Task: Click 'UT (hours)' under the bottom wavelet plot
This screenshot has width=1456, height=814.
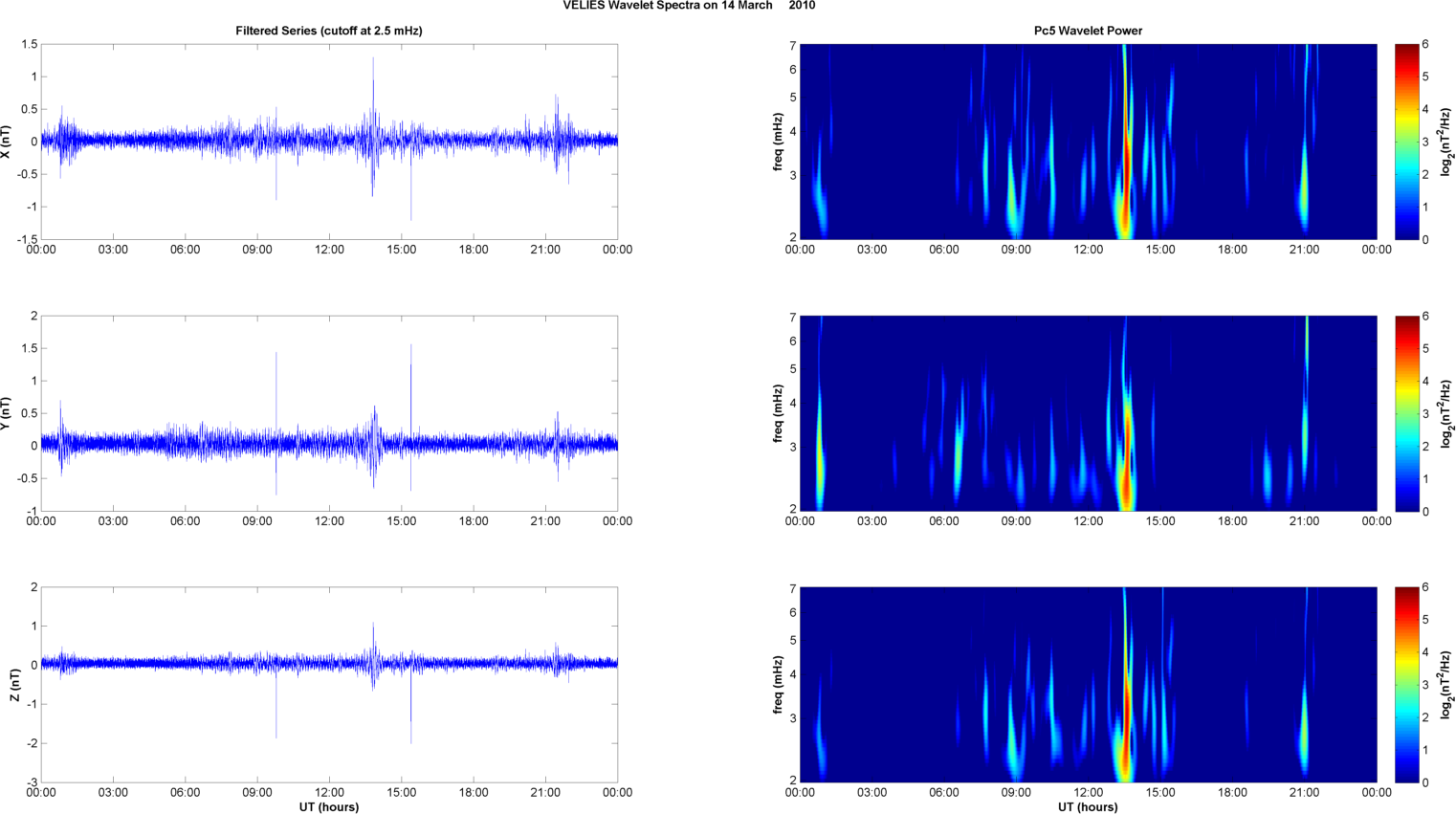Action: click(x=1088, y=807)
